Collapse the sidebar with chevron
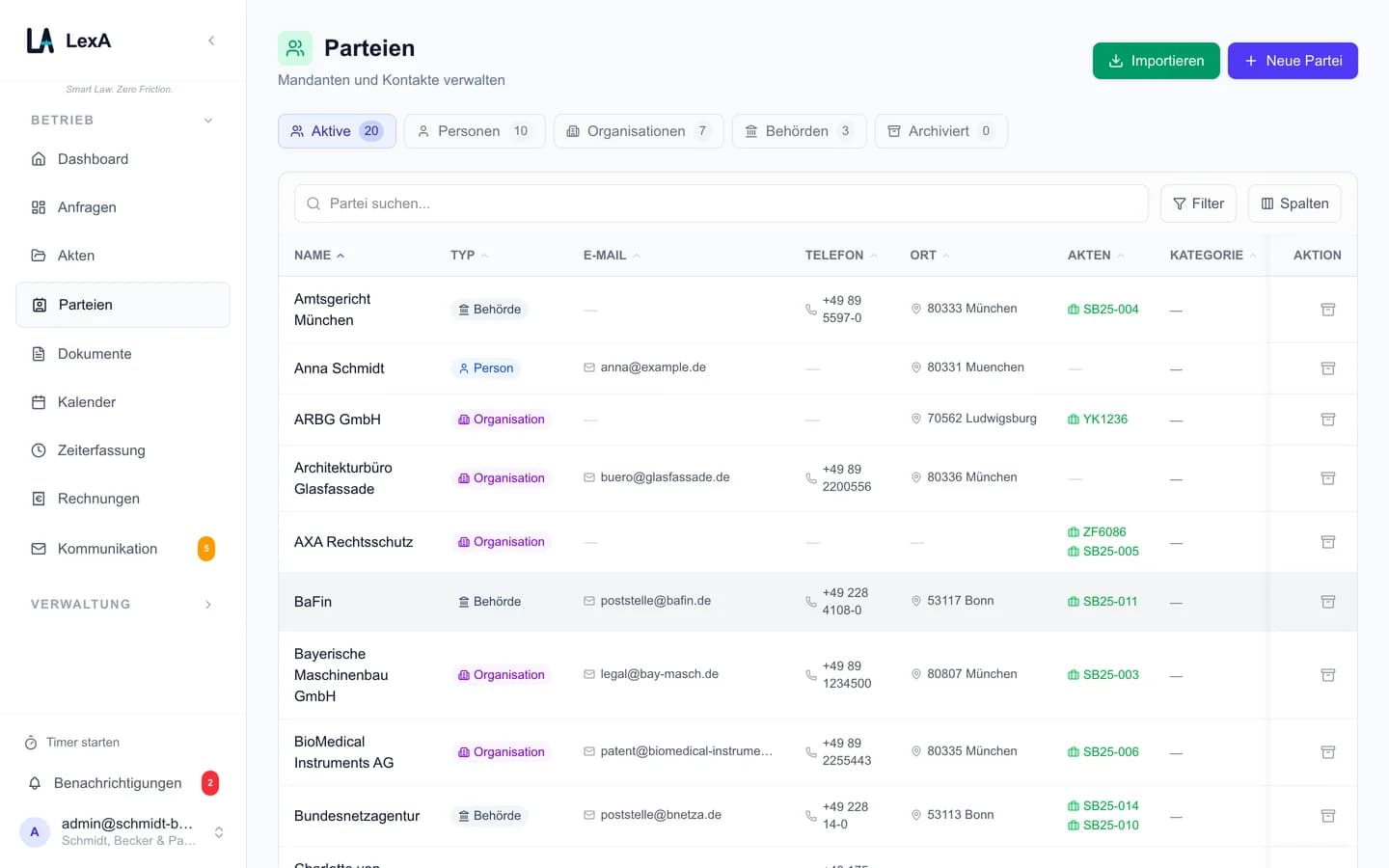1389x868 pixels. 211,41
